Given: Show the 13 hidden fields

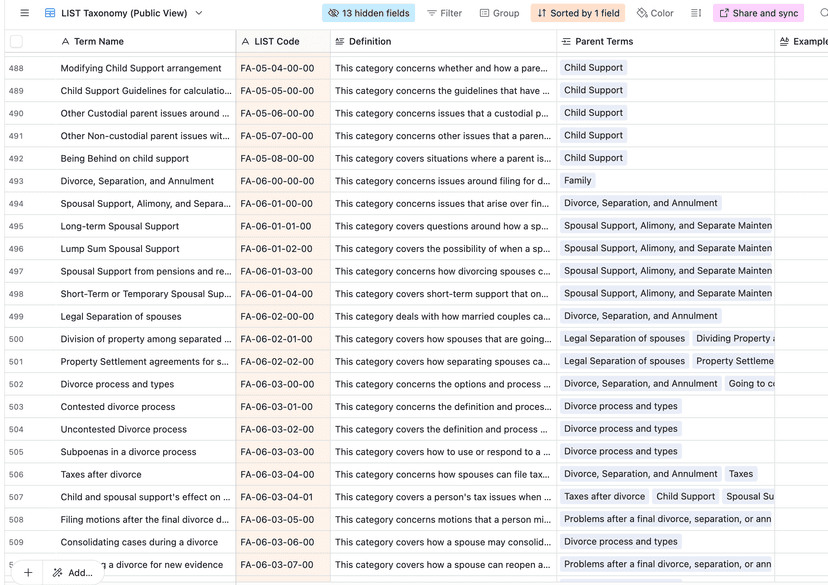Looking at the screenshot, I should [x=366, y=13].
